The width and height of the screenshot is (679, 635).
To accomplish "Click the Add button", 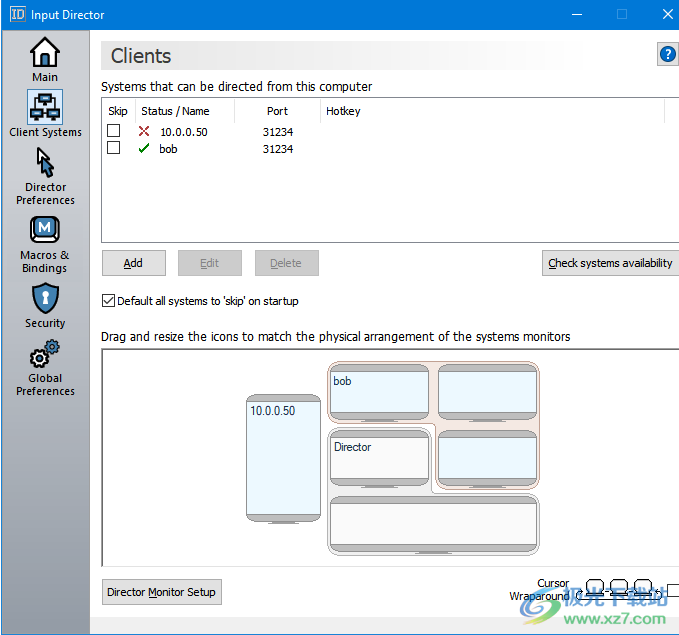I will 133,263.
